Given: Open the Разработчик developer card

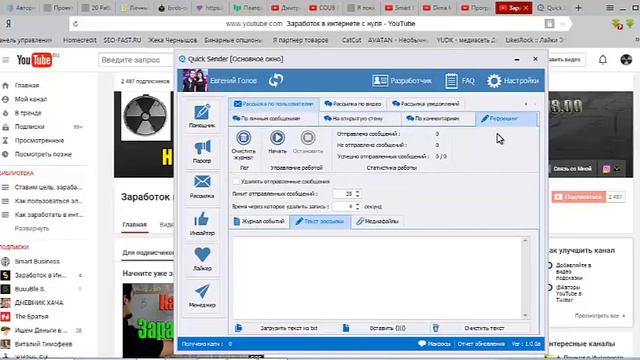Looking at the screenshot, I should point(402,80).
